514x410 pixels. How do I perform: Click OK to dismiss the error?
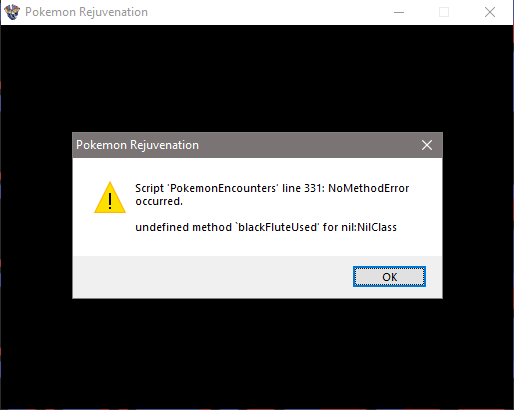pyautogui.click(x=389, y=276)
